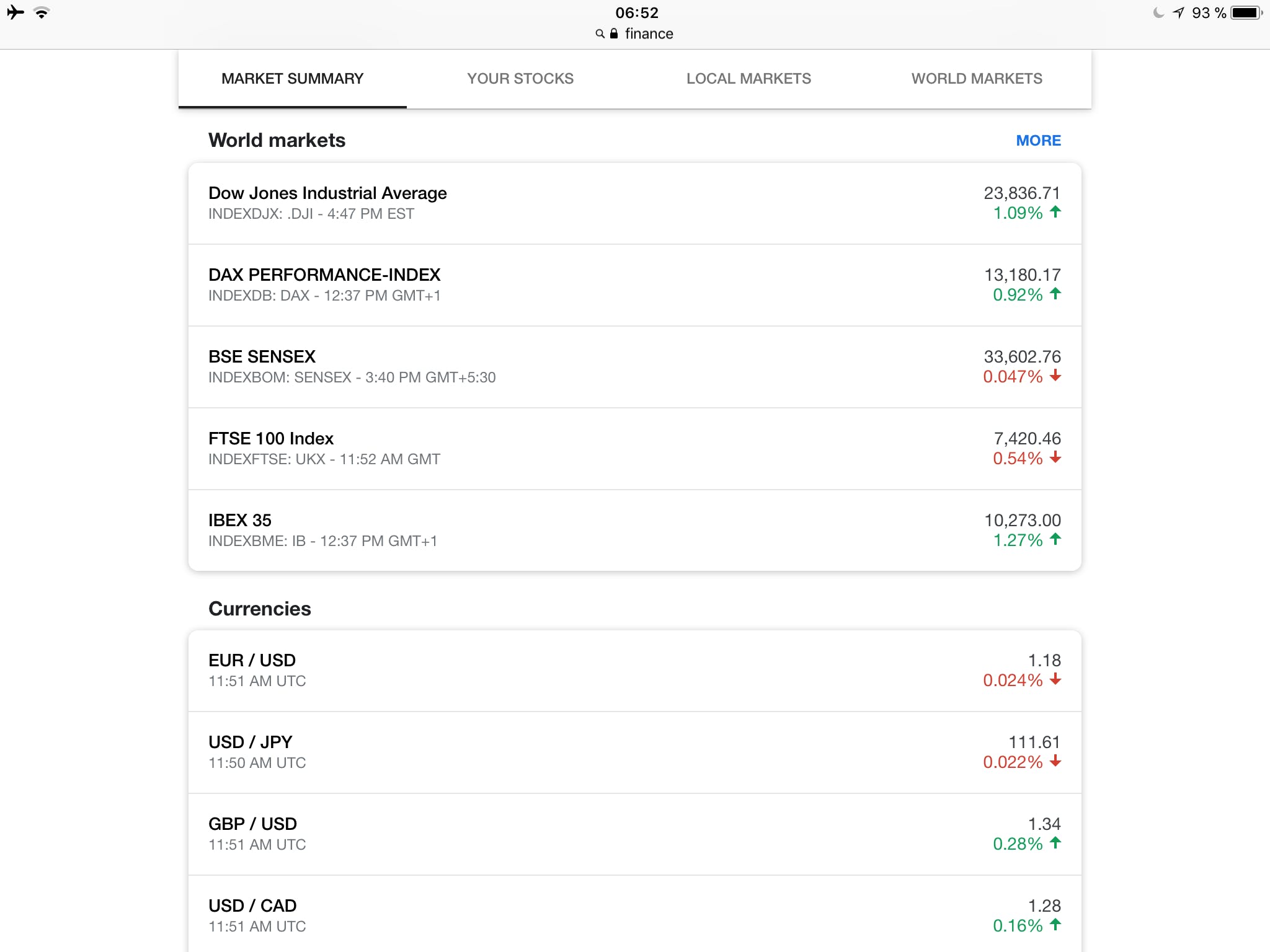The image size is (1270, 952).
Task: Open DAX PERFORMANCE-INDEX row
Action: (x=635, y=285)
